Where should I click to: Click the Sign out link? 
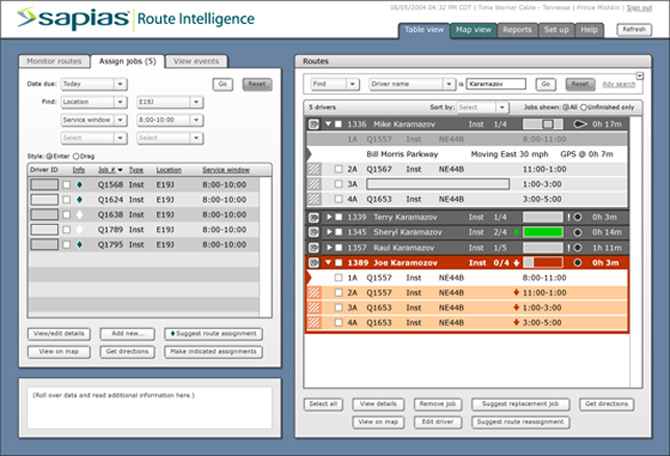pos(639,8)
